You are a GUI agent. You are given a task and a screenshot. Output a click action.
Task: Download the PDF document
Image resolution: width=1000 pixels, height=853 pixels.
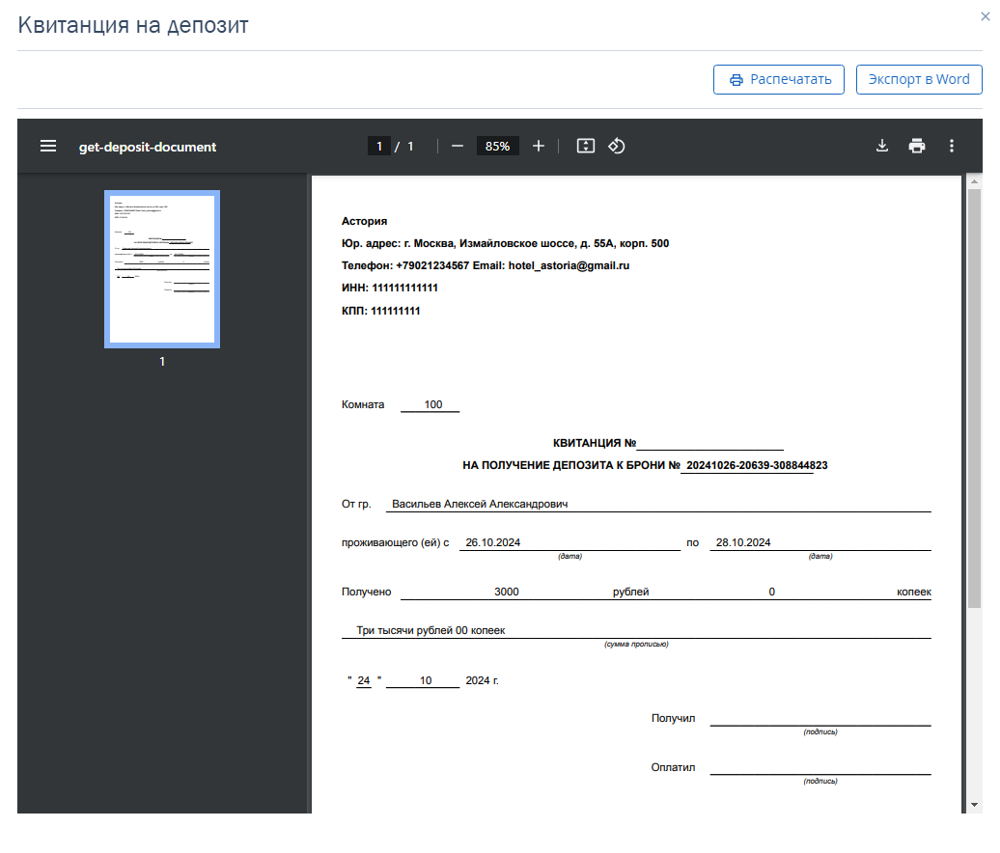coord(882,146)
